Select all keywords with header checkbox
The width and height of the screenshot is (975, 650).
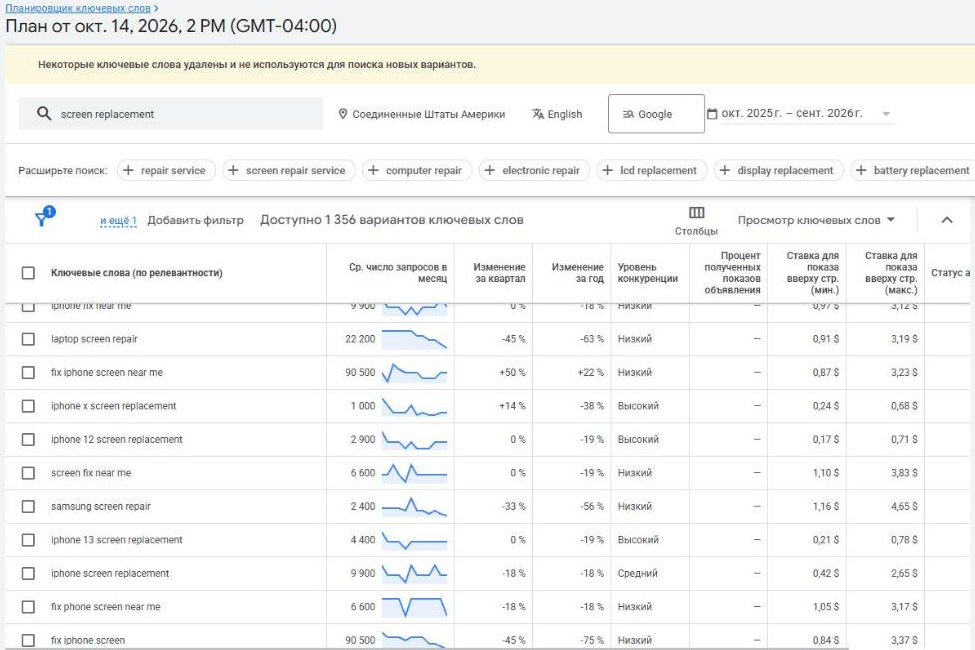(x=28, y=272)
